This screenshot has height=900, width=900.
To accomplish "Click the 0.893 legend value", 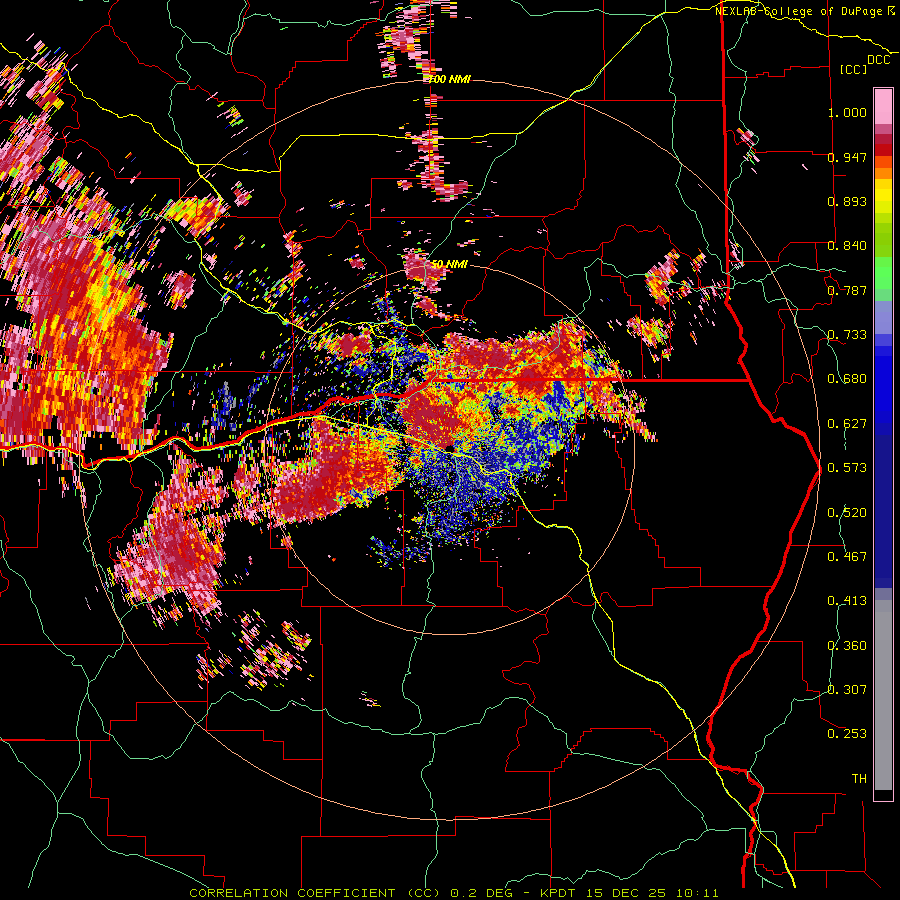I will (x=847, y=201).
